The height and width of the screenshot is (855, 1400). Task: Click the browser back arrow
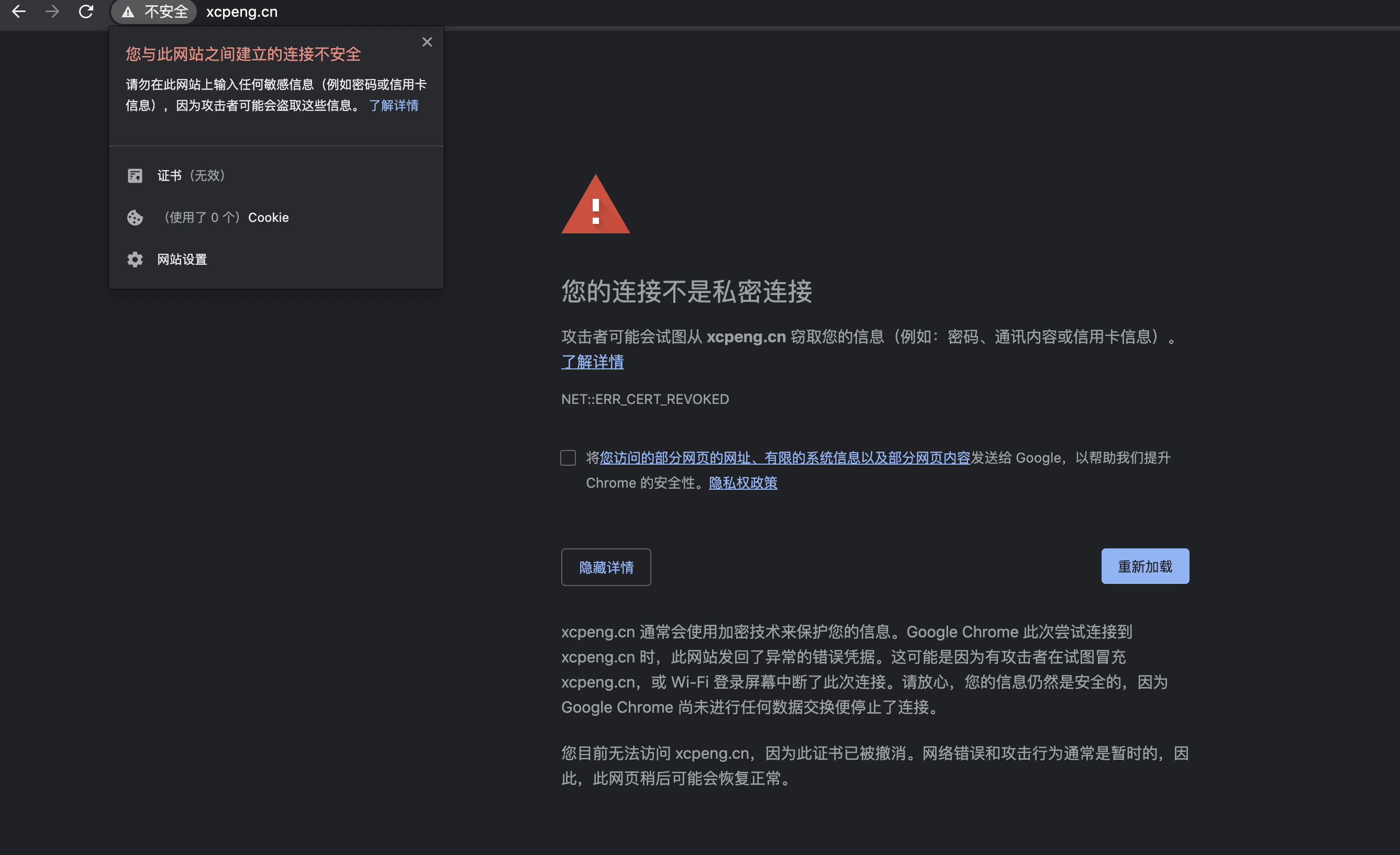(19, 12)
